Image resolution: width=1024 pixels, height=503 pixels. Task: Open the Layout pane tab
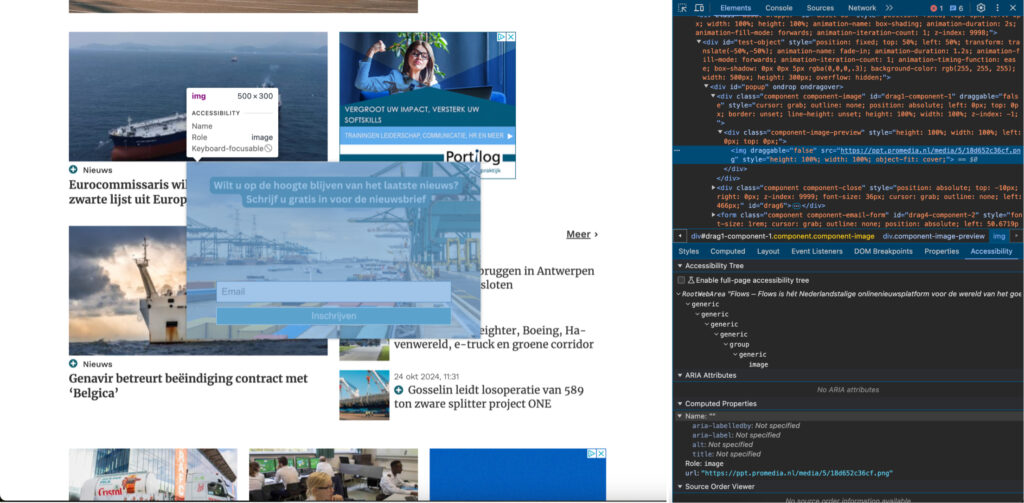tap(768, 252)
